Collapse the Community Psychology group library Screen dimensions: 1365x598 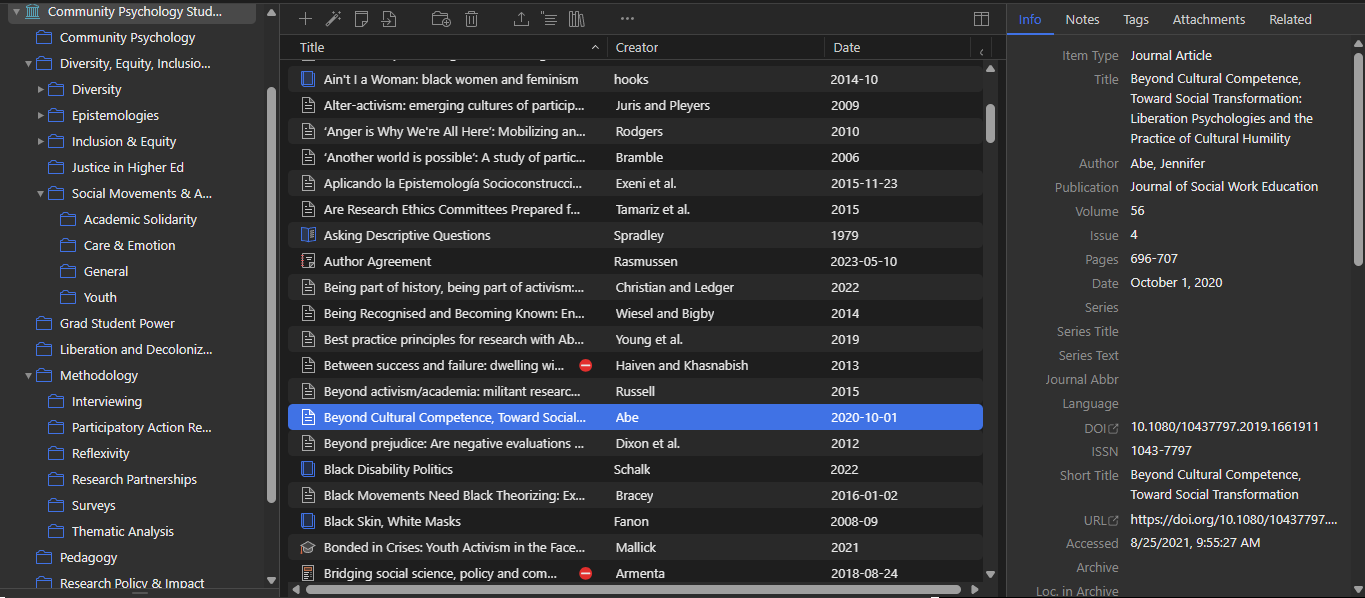(16, 12)
